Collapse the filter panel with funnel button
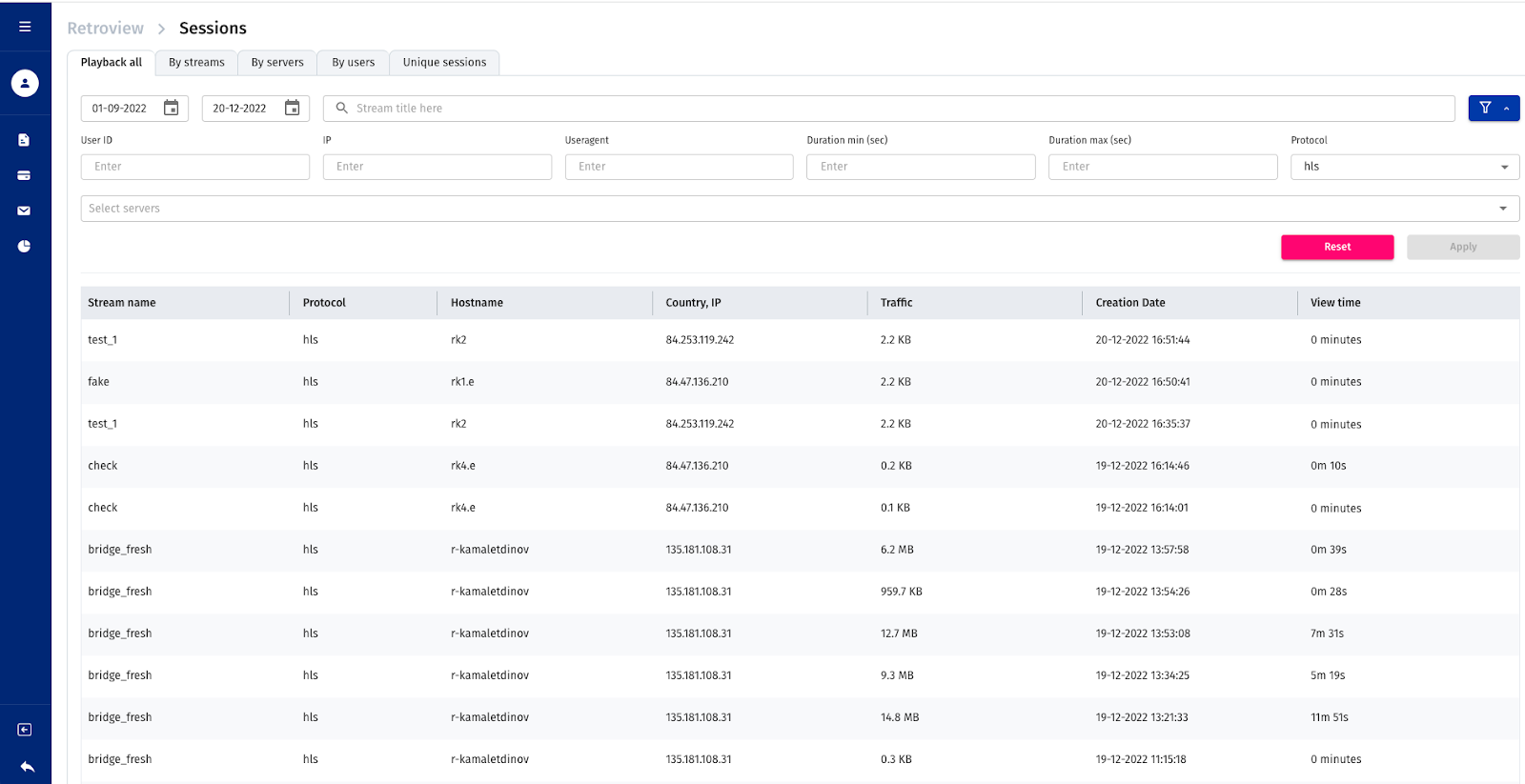Viewport: 1525px width, 784px height. click(1493, 109)
